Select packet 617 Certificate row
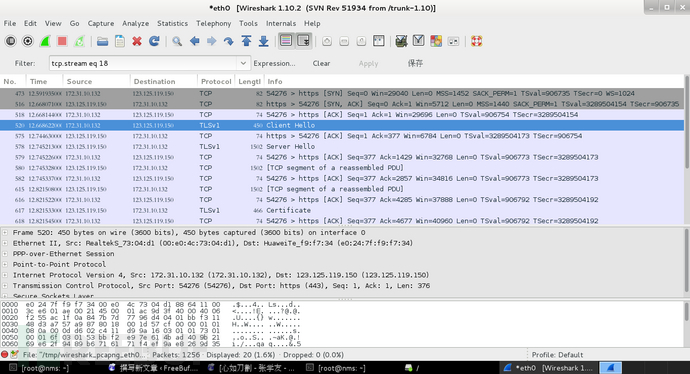This screenshot has width=690, height=374. 342,210
